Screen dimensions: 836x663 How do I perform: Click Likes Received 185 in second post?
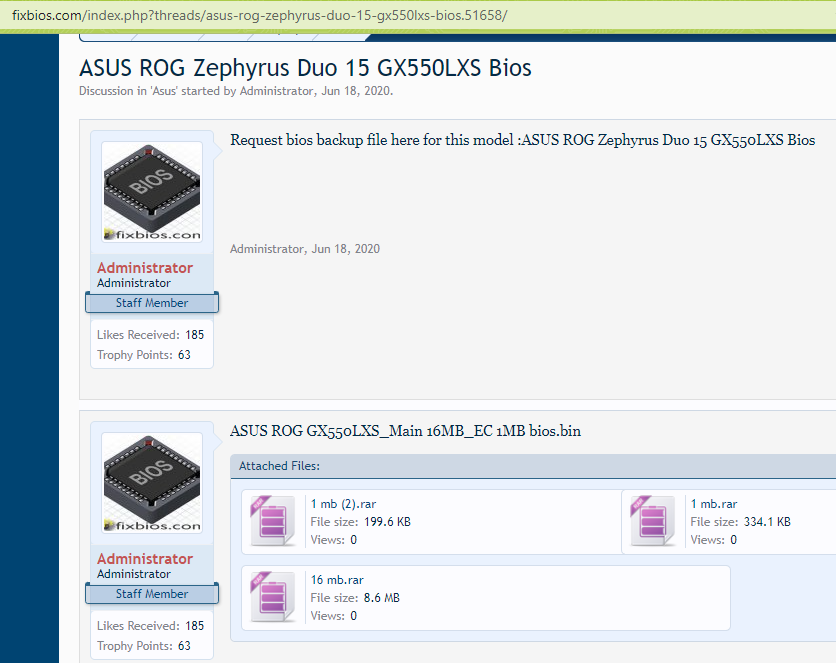[x=150, y=626]
